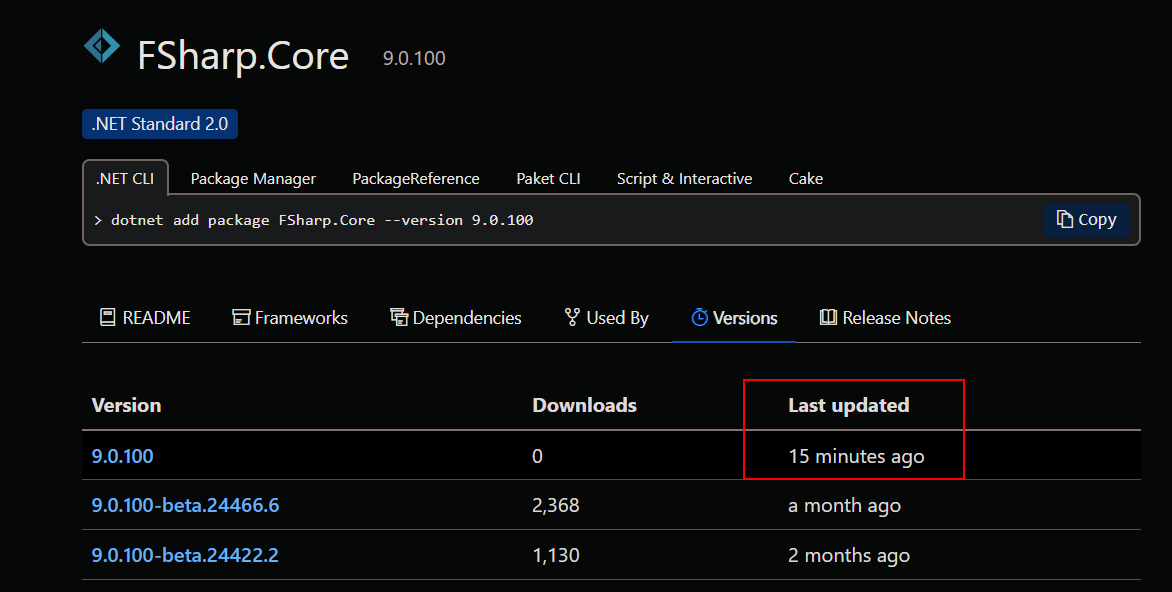Click the README book icon
The image size is (1172, 592).
107,318
